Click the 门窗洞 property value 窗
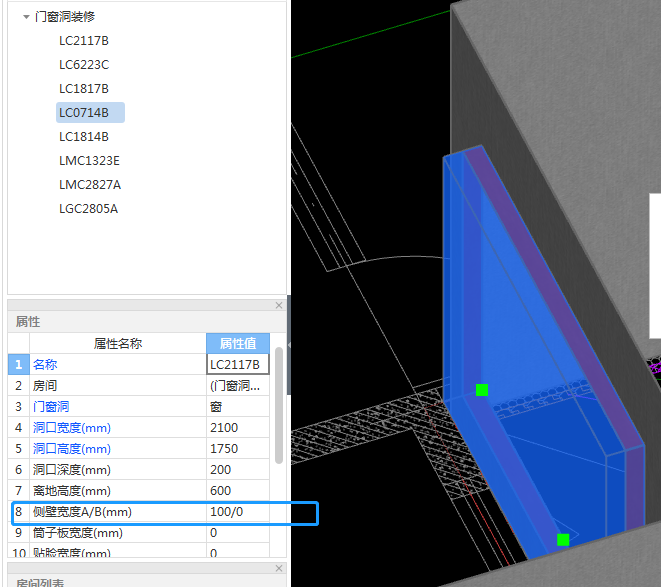The height and width of the screenshot is (587, 661). (238, 407)
